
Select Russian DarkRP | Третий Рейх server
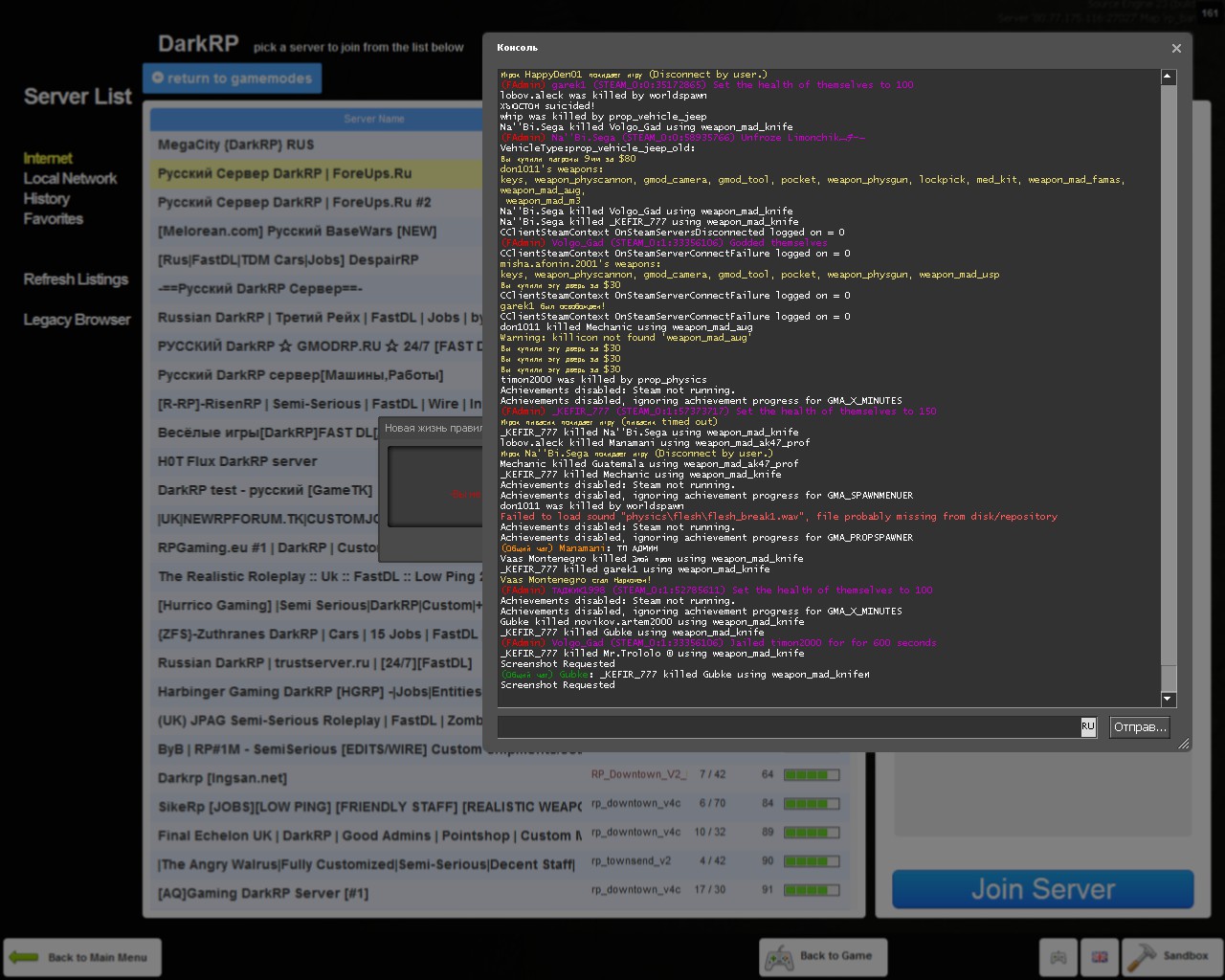[x=316, y=318]
